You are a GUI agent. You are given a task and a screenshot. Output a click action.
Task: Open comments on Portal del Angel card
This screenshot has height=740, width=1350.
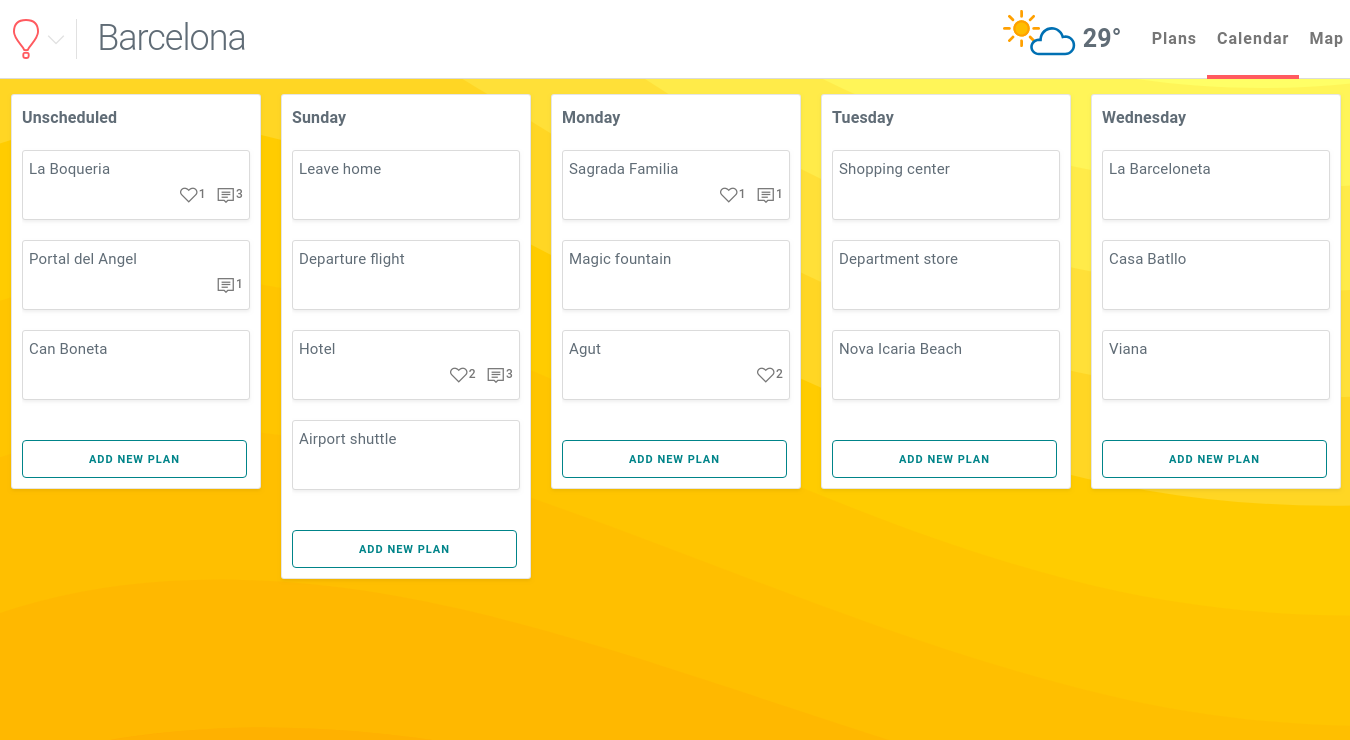tap(226, 285)
